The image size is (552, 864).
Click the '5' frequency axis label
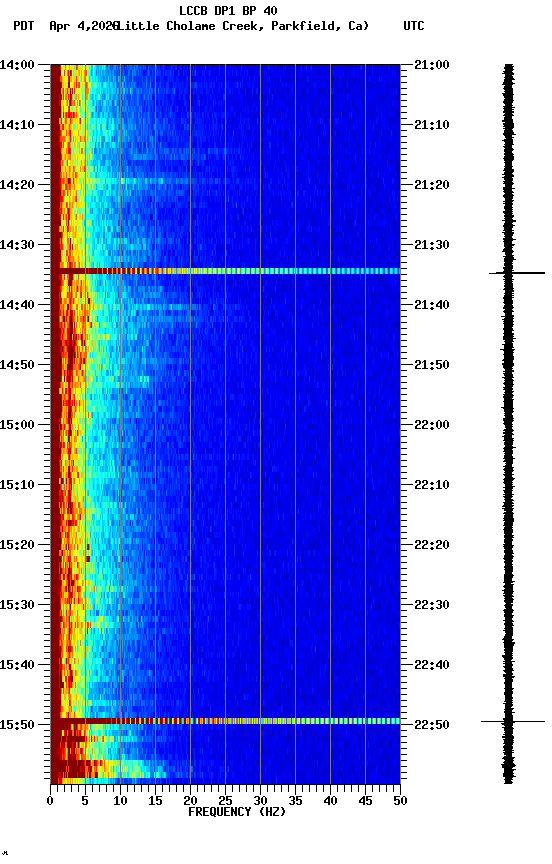[x=85, y=801]
